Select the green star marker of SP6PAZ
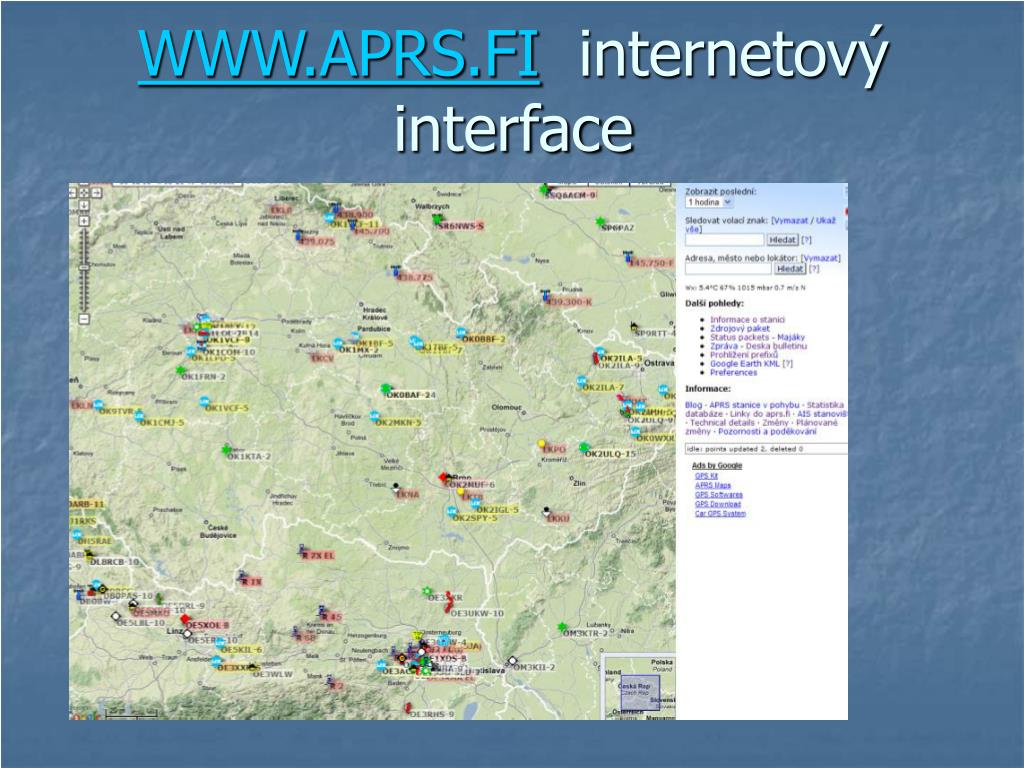Image resolution: width=1024 pixels, height=768 pixels. pyautogui.click(x=600, y=222)
